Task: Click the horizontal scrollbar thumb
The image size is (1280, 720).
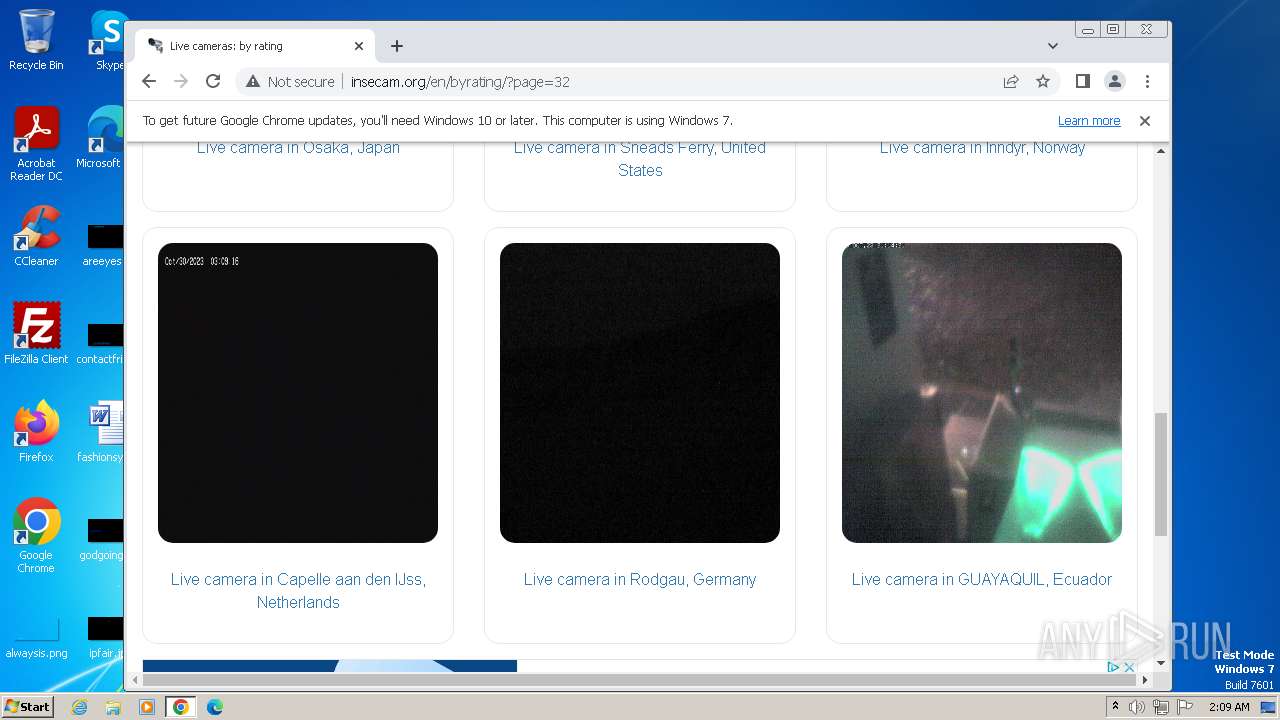Action: tap(640, 680)
